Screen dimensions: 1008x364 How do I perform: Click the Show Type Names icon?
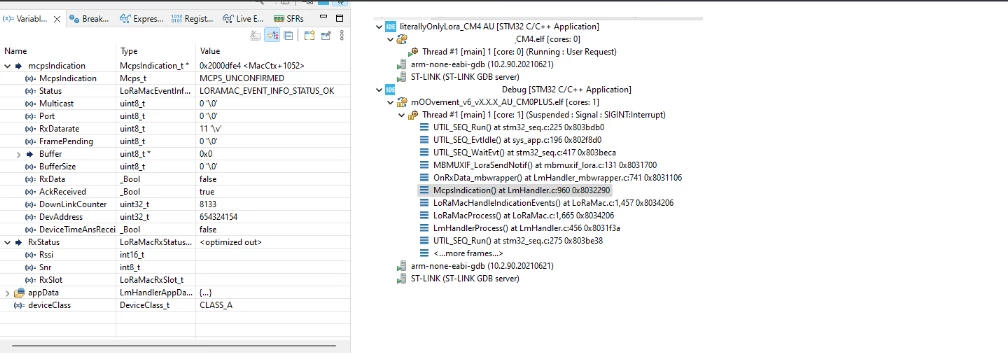click(x=256, y=36)
